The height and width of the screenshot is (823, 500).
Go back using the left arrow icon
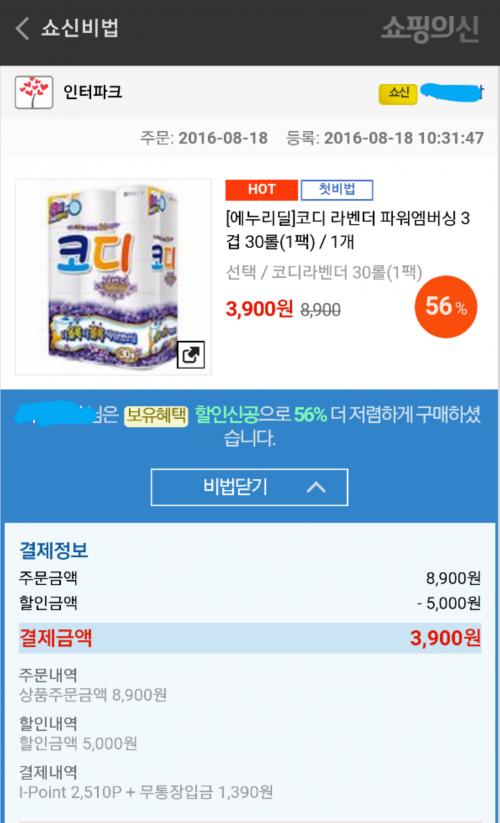(x=22, y=28)
